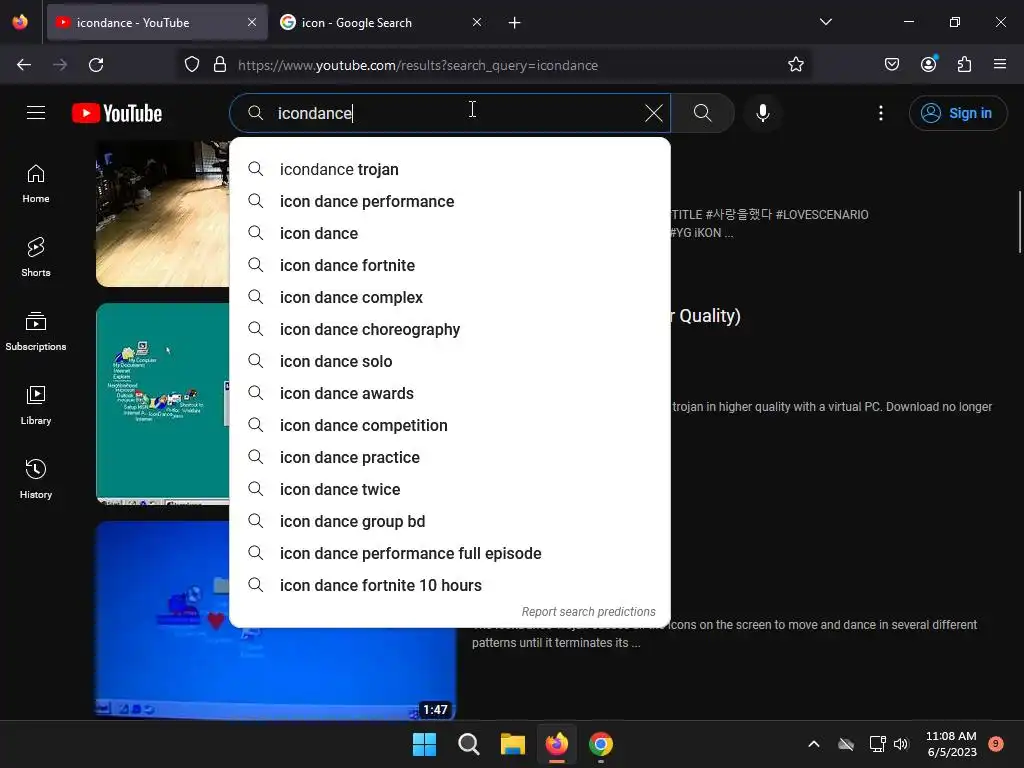Open Firefox account icon

(928, 65)
